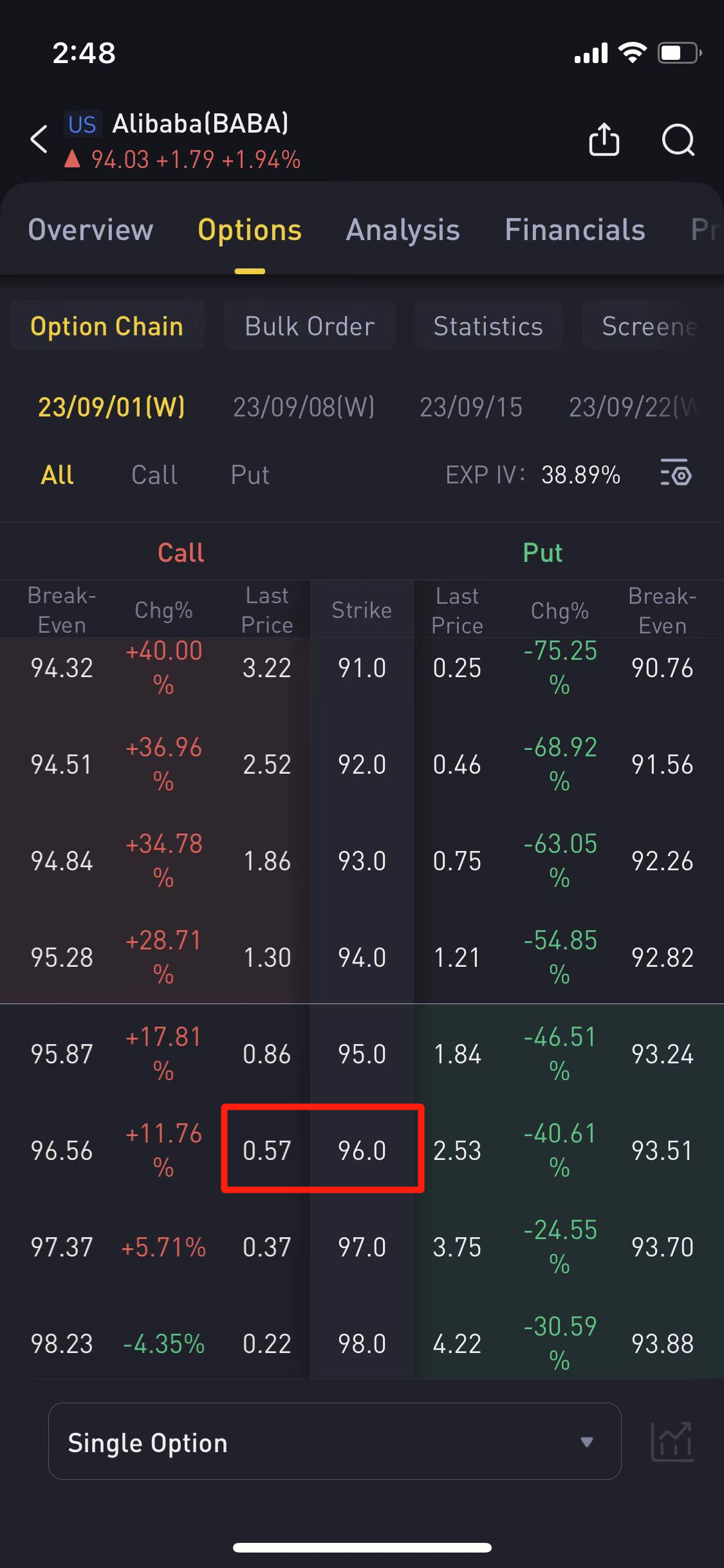724x1568 pixels.
Task: Choose the 23/09/15 expiration date
Action: [x=471, y=407]
